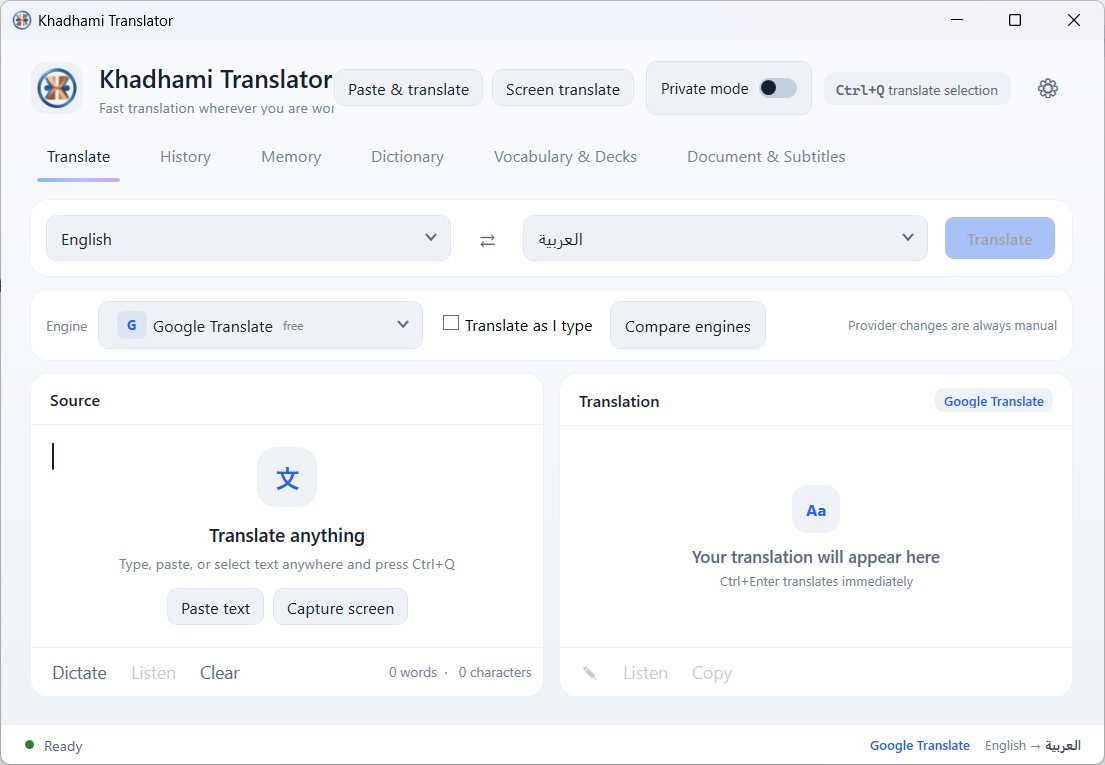This screenshot has width=1105, height=765.
Task: Click the Paste text button
Action: point(215,608)
